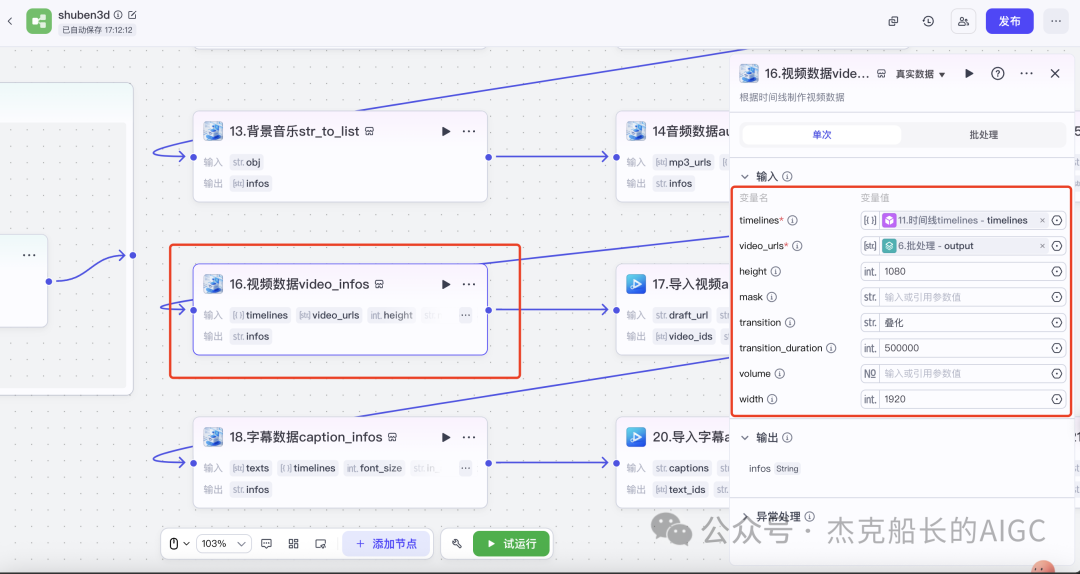Collapse the 输出 section
1080x574 pixels.
pyautogui.click(x=745, y=438)
